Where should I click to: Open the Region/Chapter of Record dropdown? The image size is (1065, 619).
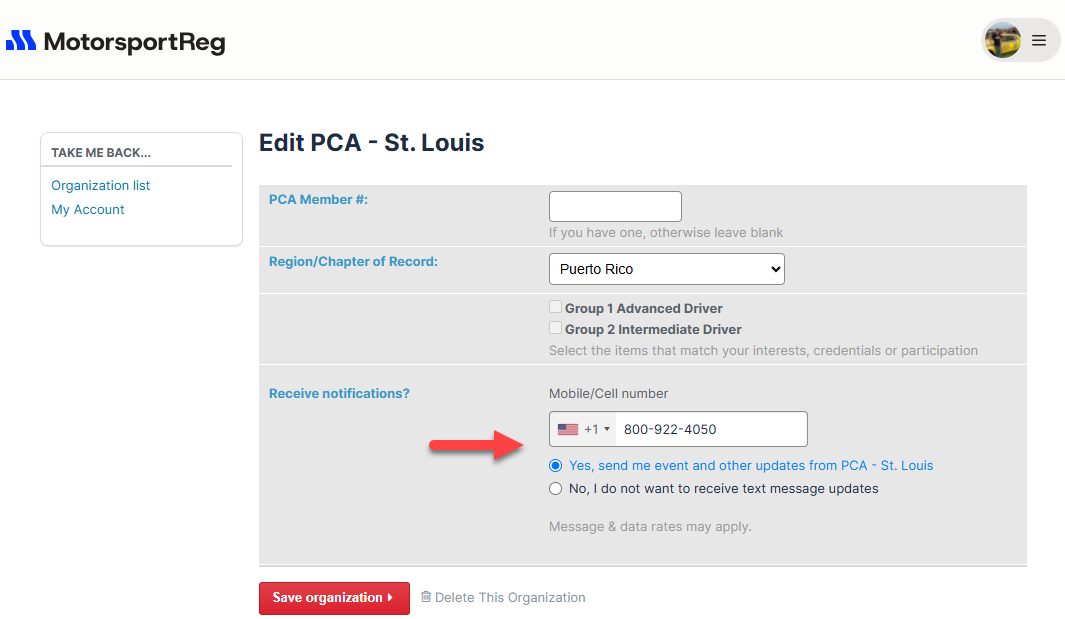666,269
